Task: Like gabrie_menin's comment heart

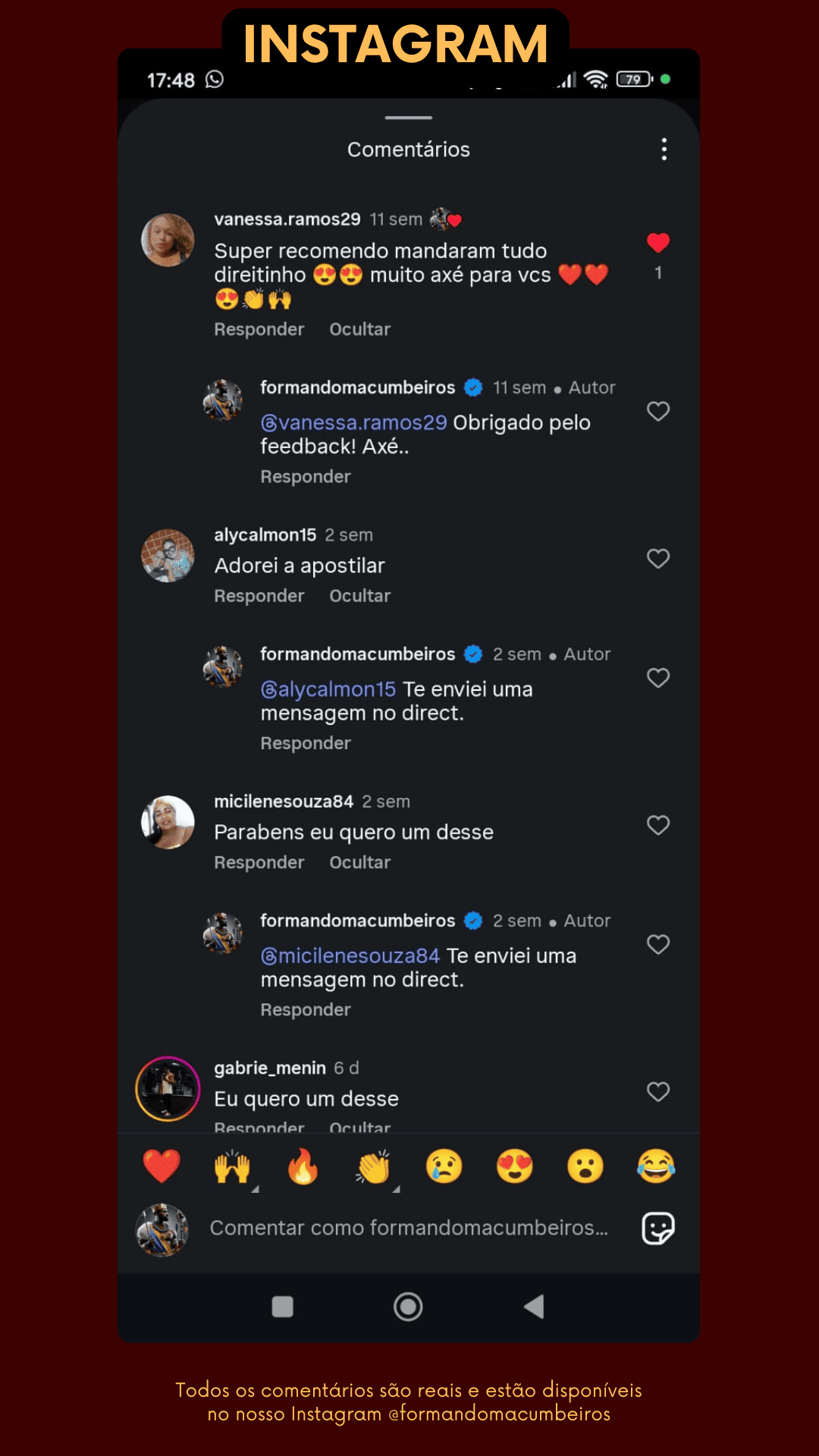Action: (657, 1092)
